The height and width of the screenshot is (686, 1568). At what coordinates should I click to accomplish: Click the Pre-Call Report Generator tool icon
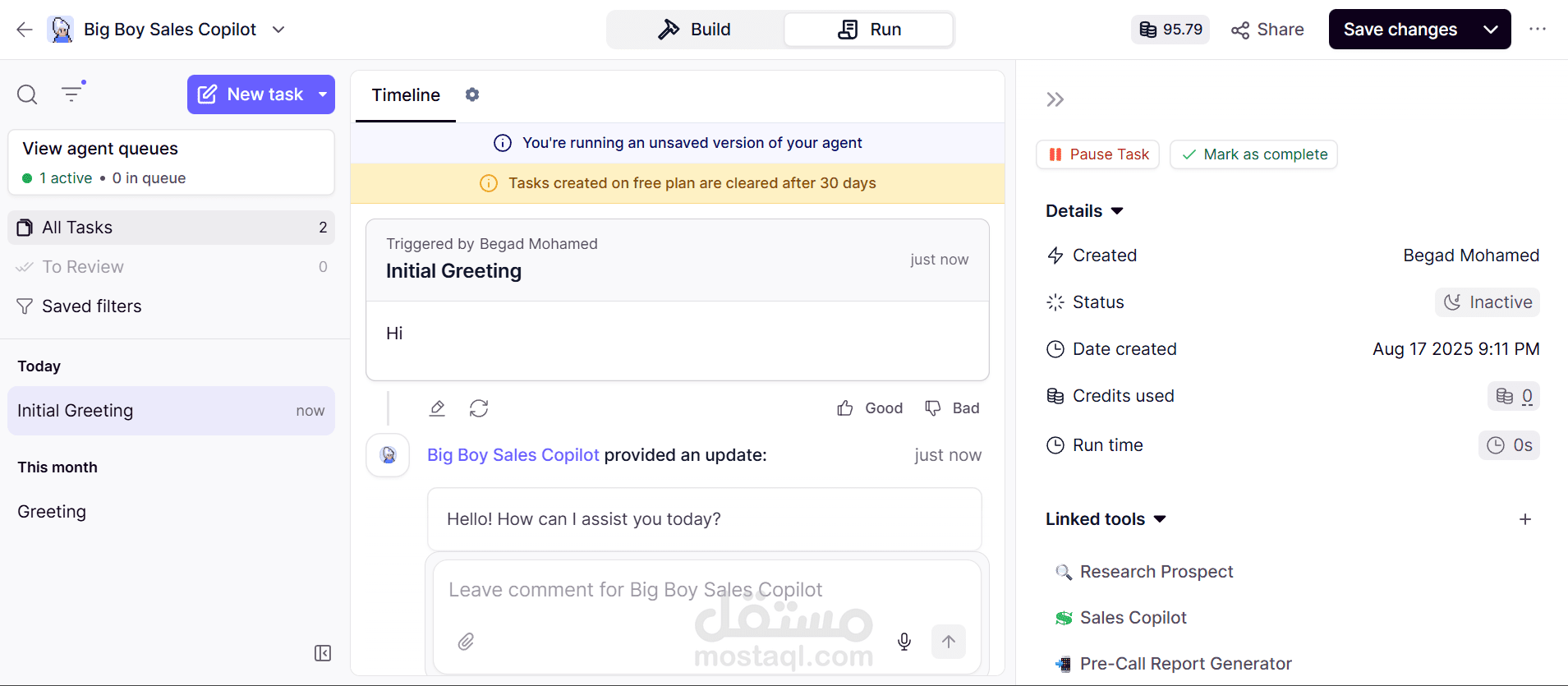[1064, 664]
